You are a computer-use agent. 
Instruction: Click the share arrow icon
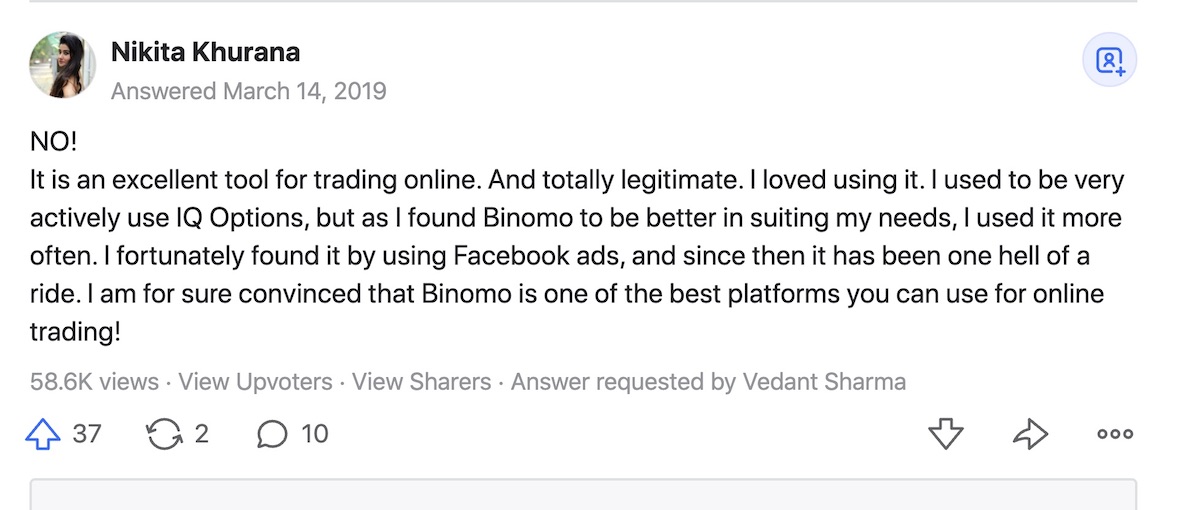click(1030, 433)
